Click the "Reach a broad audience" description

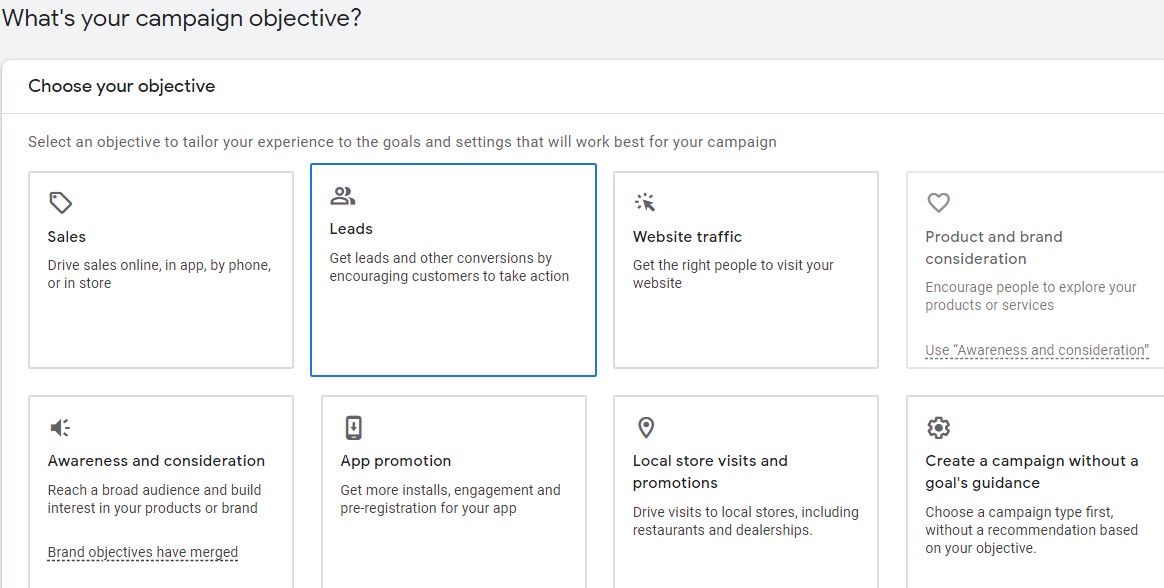(x=154, y=499)
